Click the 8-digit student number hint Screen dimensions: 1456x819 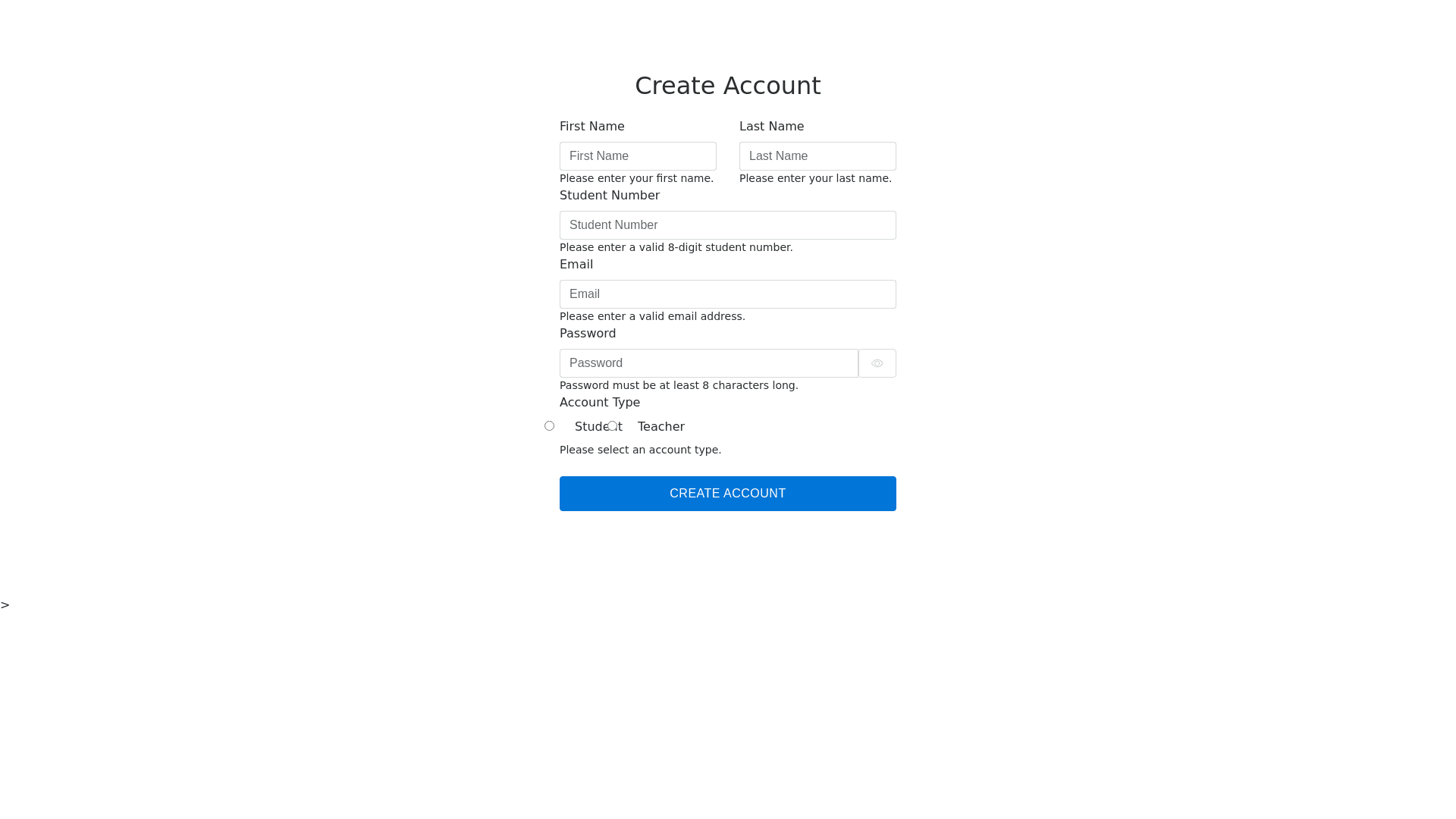point(676,247)
